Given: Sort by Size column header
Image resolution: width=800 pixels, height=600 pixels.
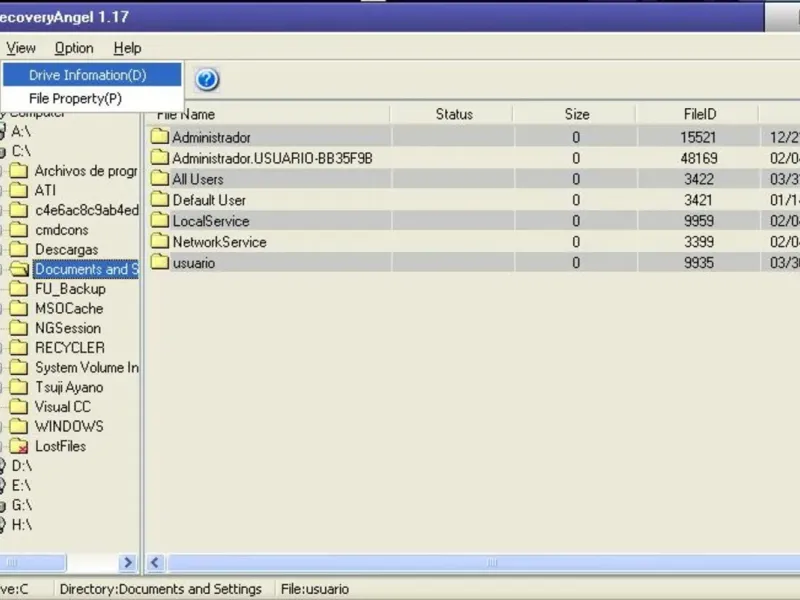Looking at the screenshot, I should click(x=575, y=114).
